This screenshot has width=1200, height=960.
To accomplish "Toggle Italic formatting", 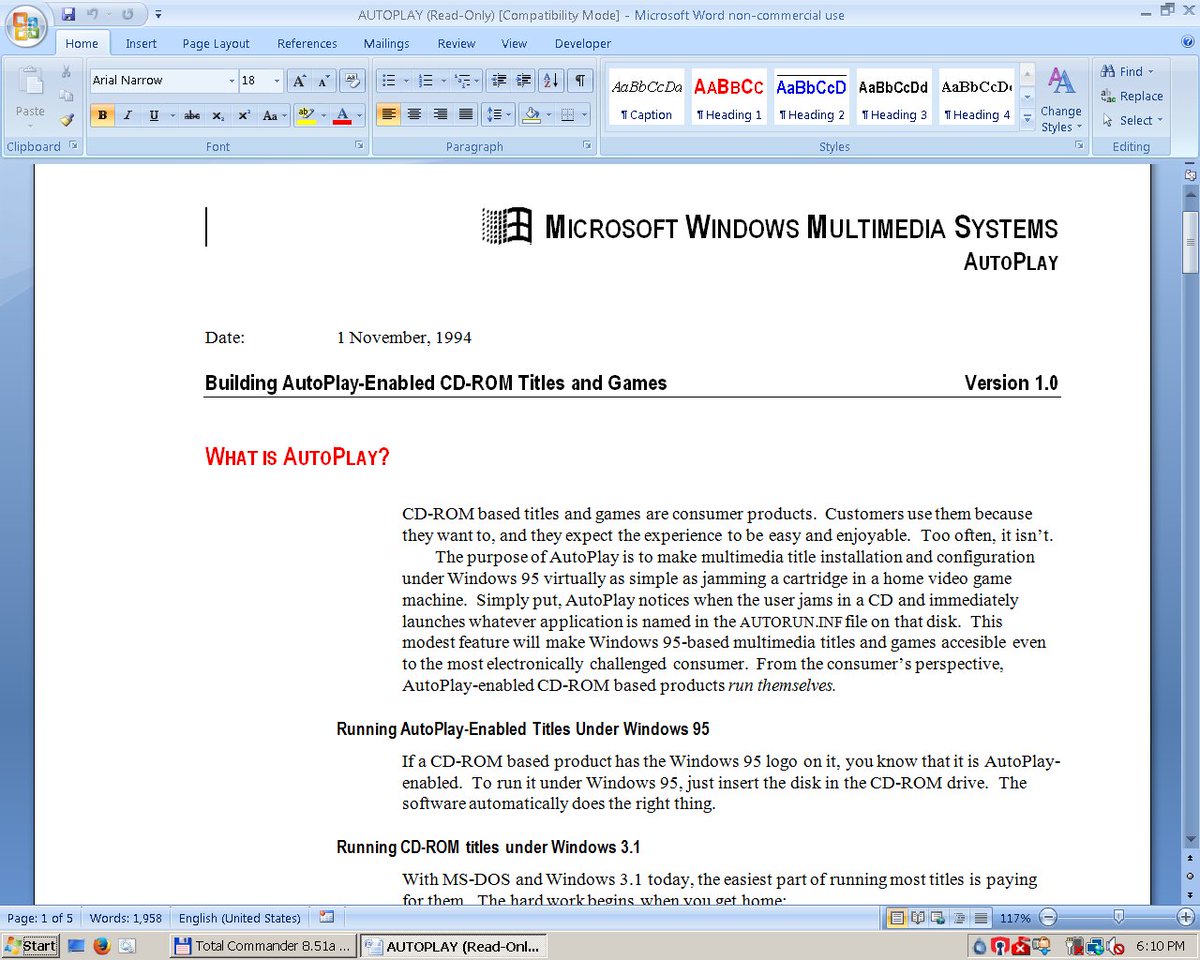I will click(x=128, y=115).
